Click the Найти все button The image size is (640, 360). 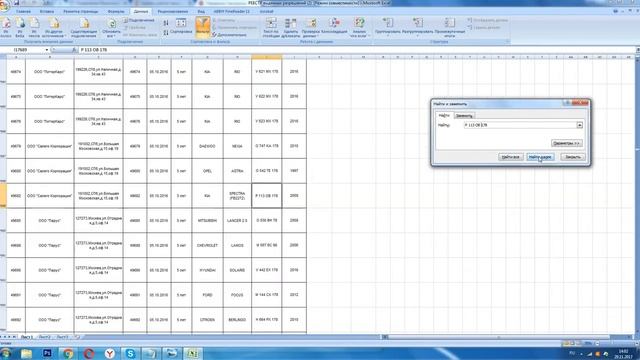click(x=511, y=157)
